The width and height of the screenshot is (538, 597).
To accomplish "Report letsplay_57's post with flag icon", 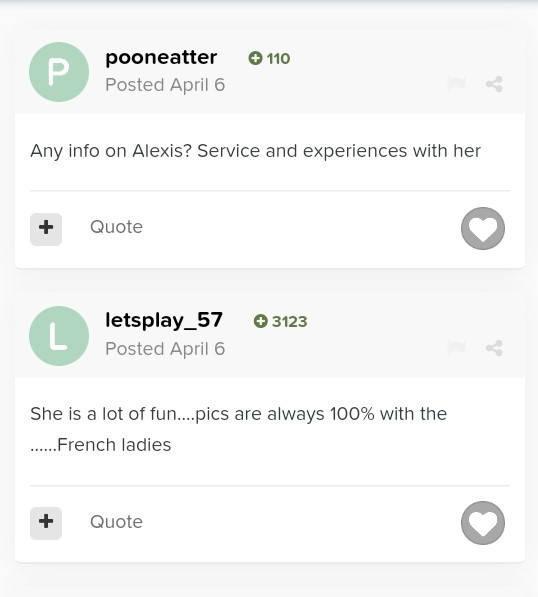I will click(457, 347).
